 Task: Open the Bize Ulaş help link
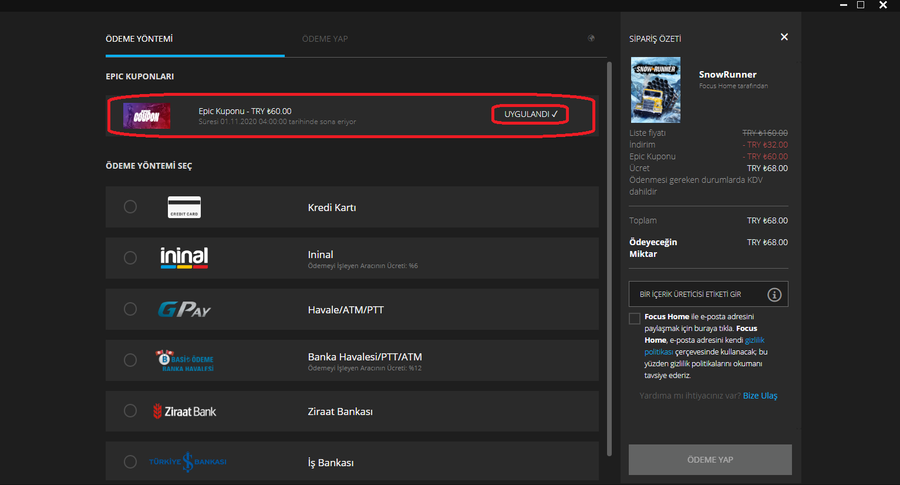tap(759, 396)
